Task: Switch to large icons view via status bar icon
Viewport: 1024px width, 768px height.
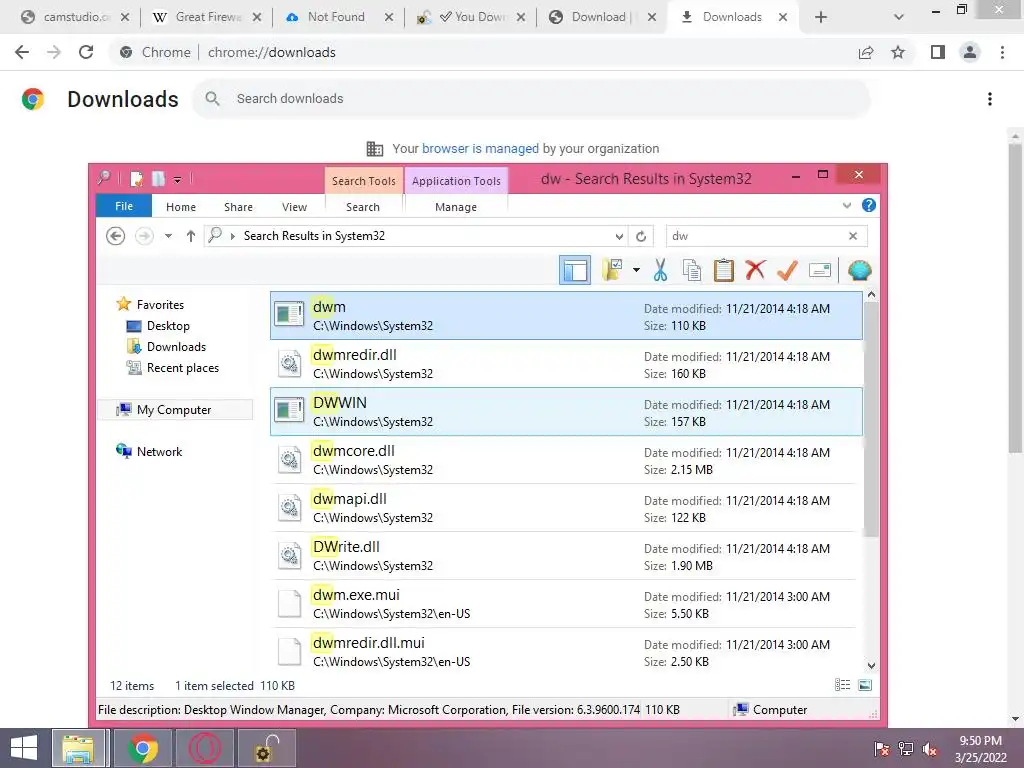Action: tap(865, 684)
